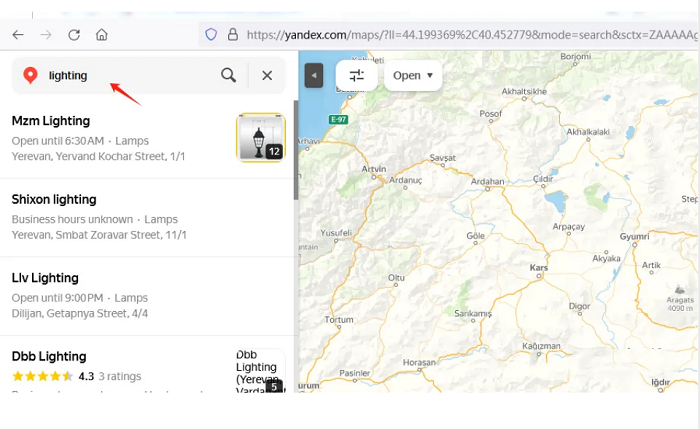This screenshot has height=429, width=700.
Task: Click Gyumri city label on map
Action: coord(634,237)
